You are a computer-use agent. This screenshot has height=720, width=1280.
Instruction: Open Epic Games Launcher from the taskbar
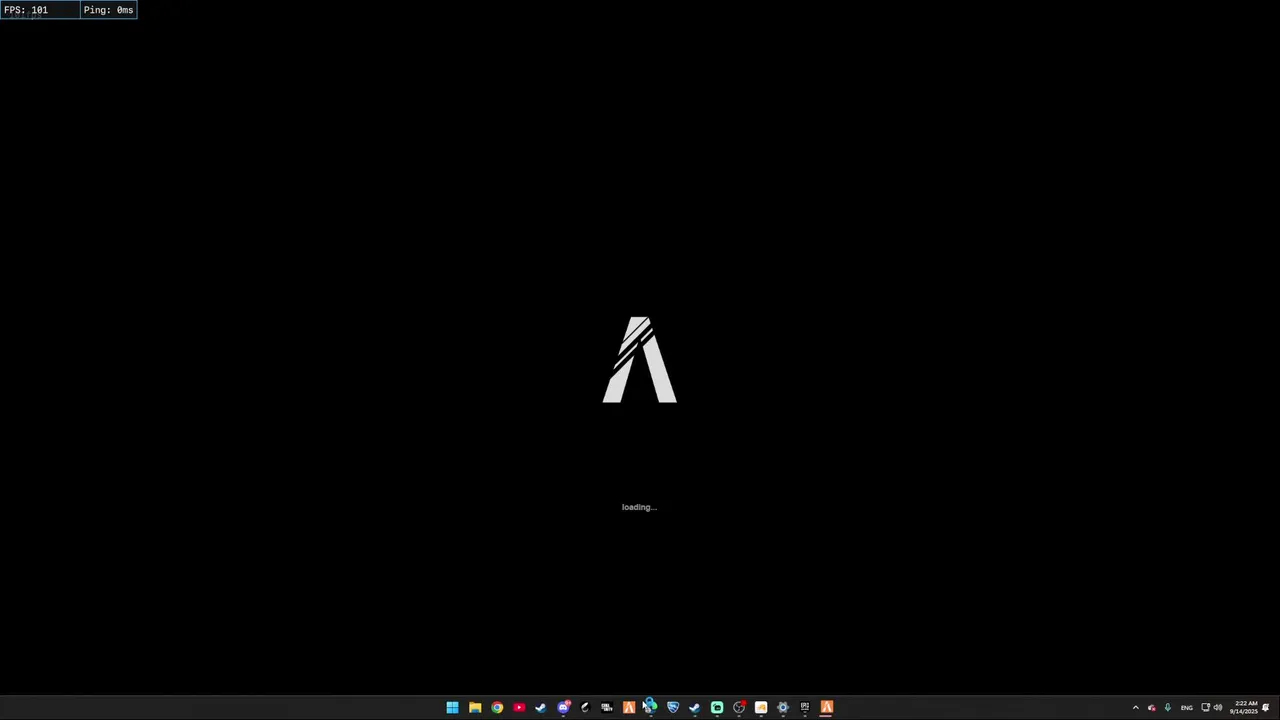click(x=805, y=707)
